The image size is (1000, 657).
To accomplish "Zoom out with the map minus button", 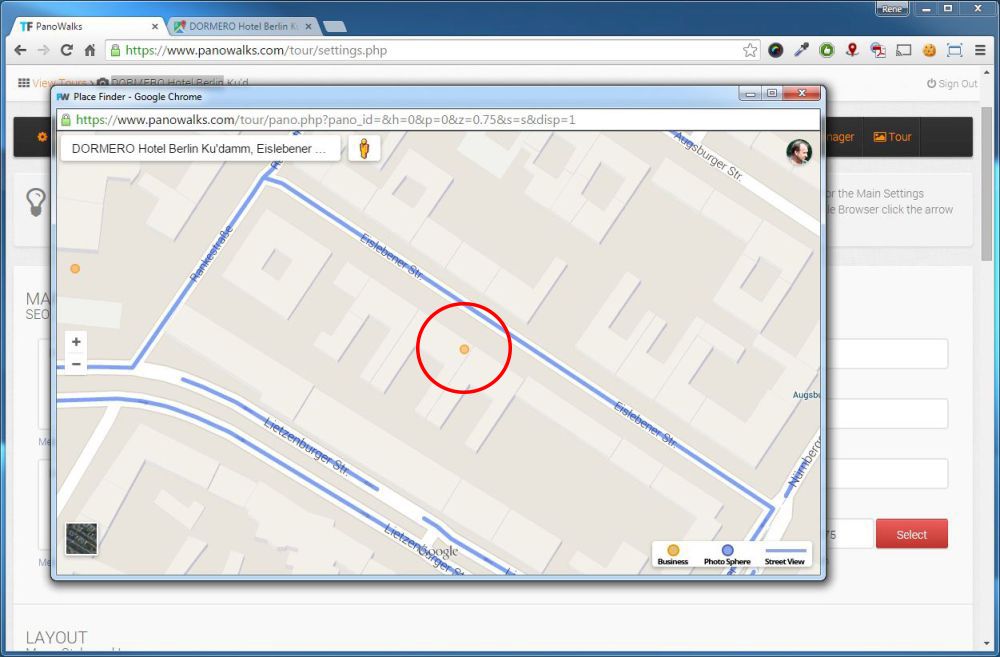I will coord(77,364).
